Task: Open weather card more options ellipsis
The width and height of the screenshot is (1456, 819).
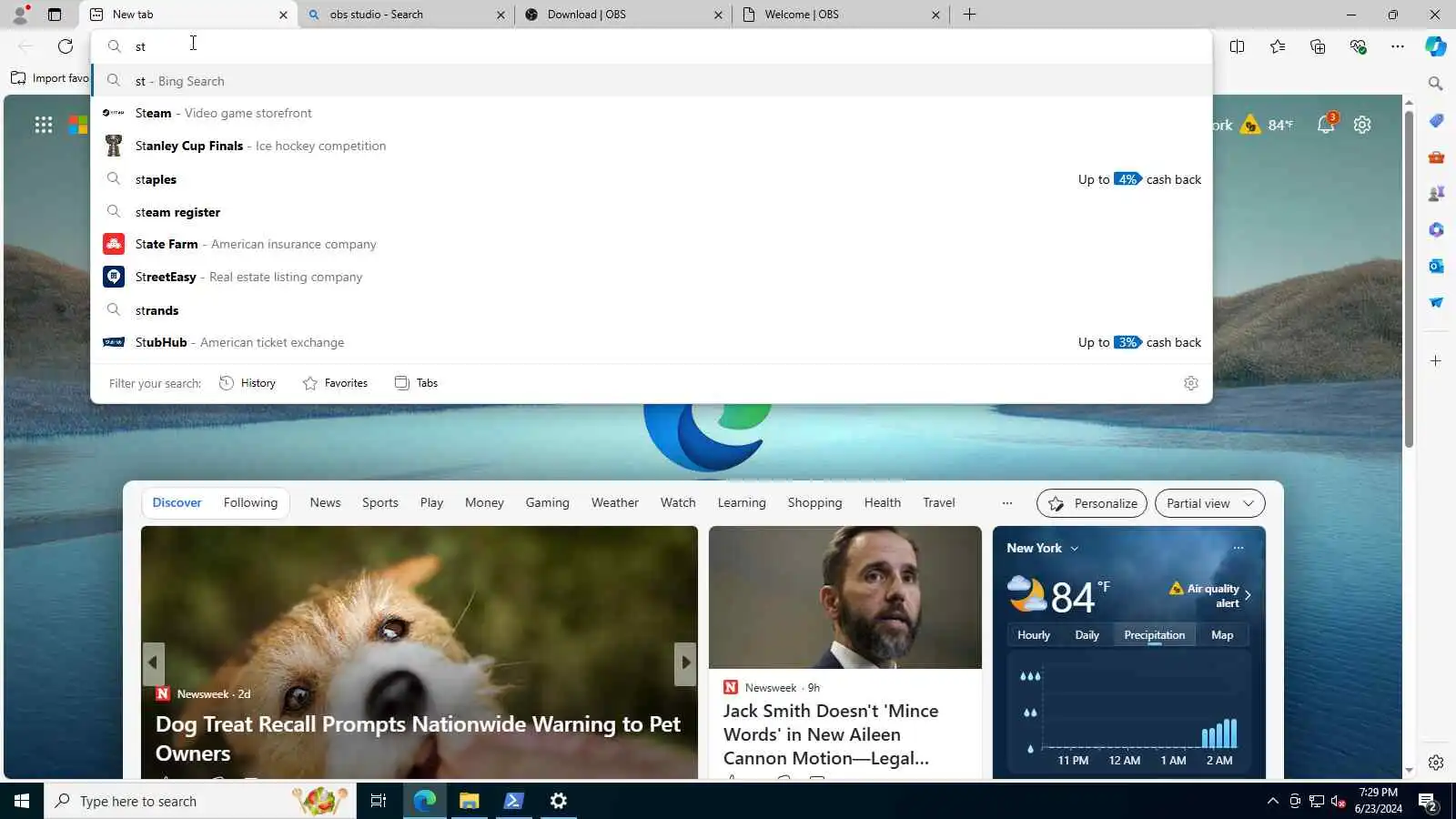Action: pos(1239,548)
